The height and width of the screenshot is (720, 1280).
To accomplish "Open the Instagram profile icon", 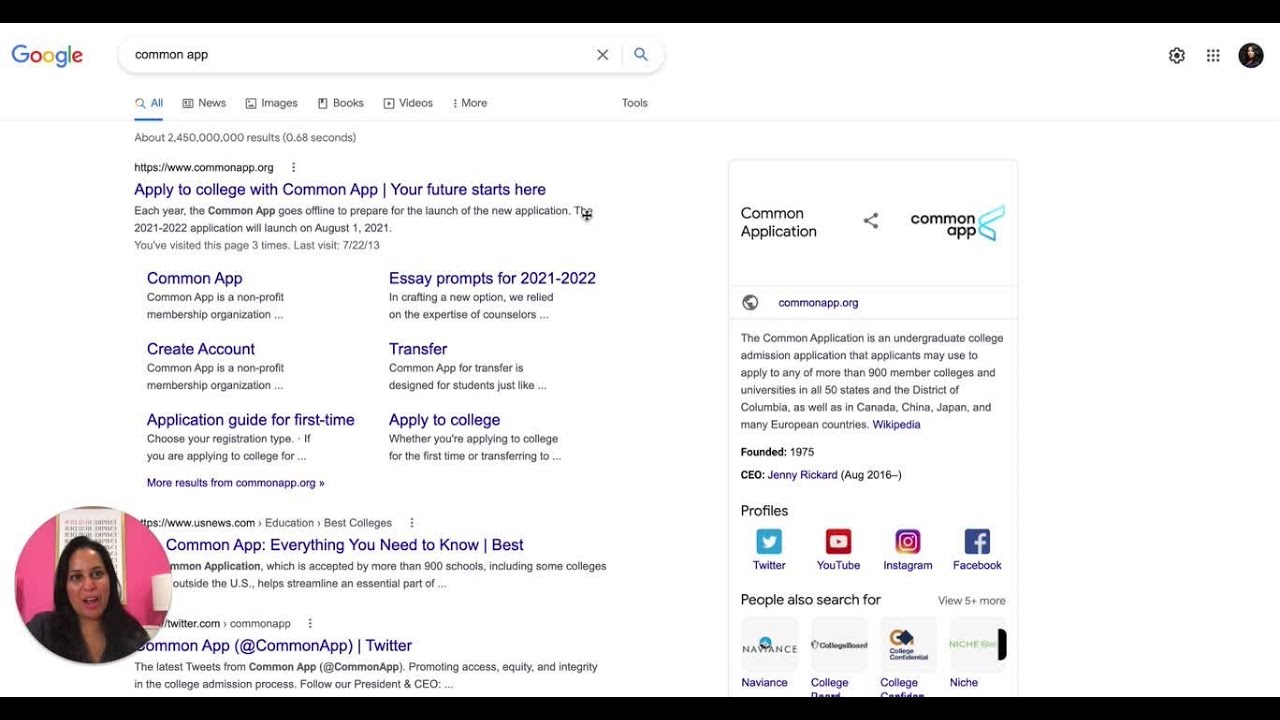I will (908, 542).
